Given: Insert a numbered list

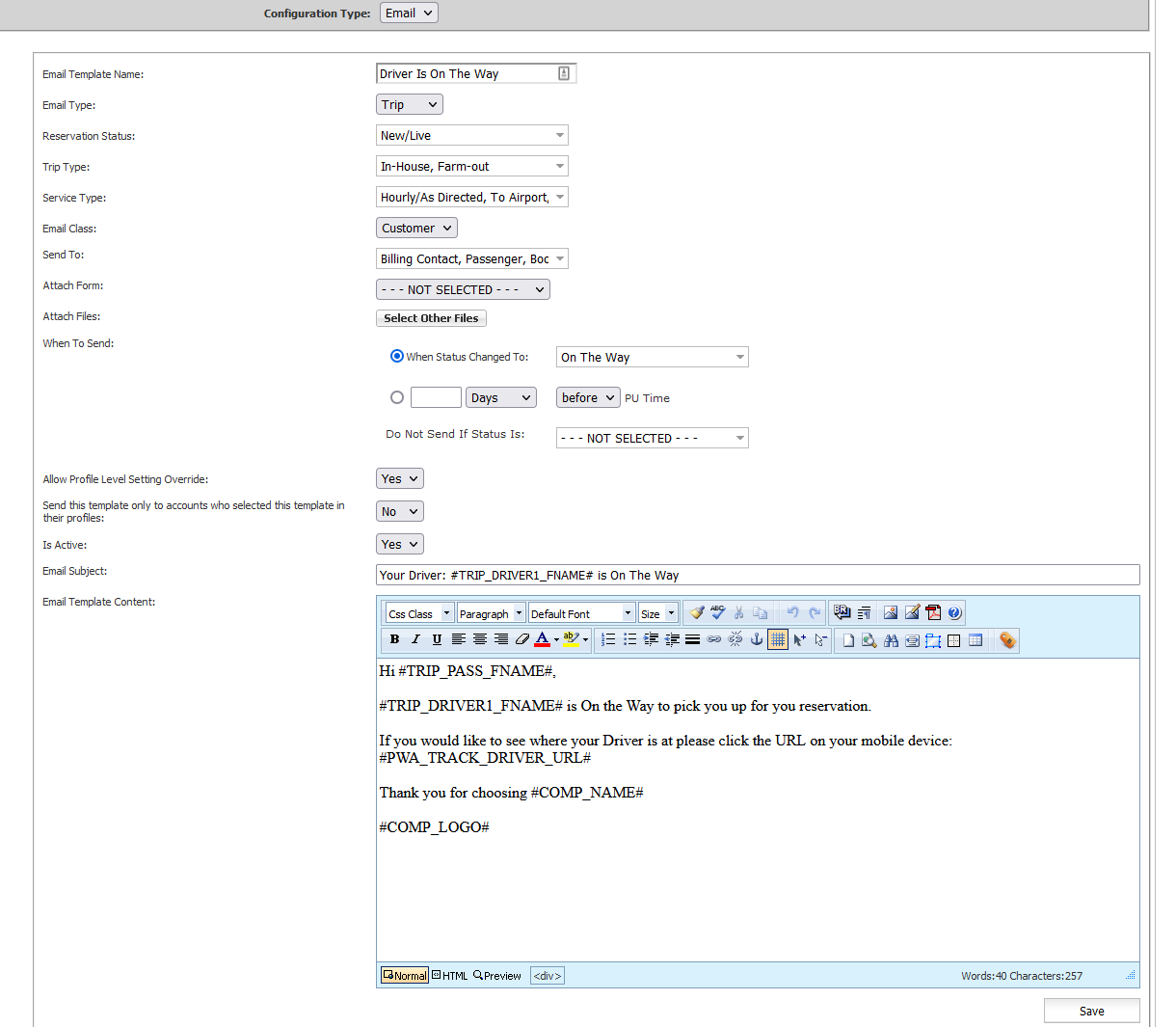Looking at the screenshot, I should coord(608,639).
